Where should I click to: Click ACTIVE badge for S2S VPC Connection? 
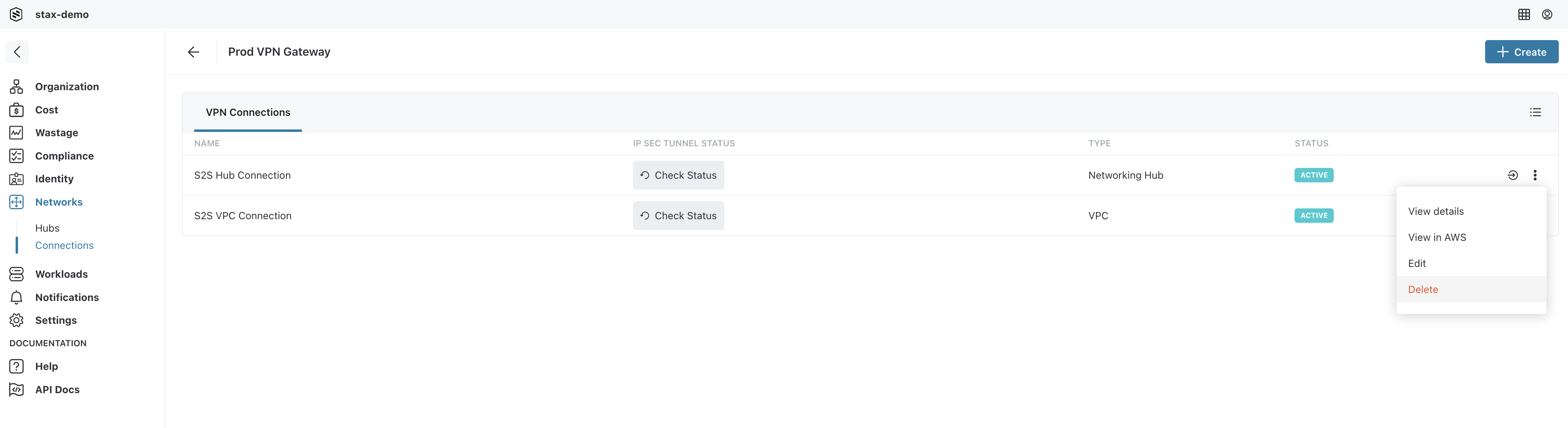tap(1314, 216)
